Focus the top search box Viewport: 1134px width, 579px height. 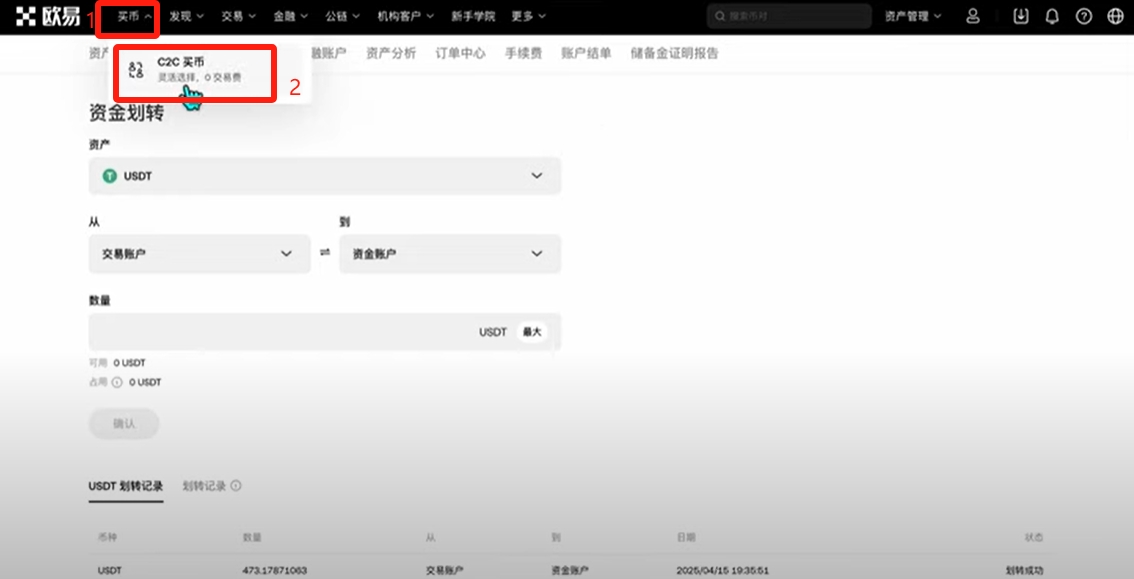pyautogui.click(x=788, y=16)
